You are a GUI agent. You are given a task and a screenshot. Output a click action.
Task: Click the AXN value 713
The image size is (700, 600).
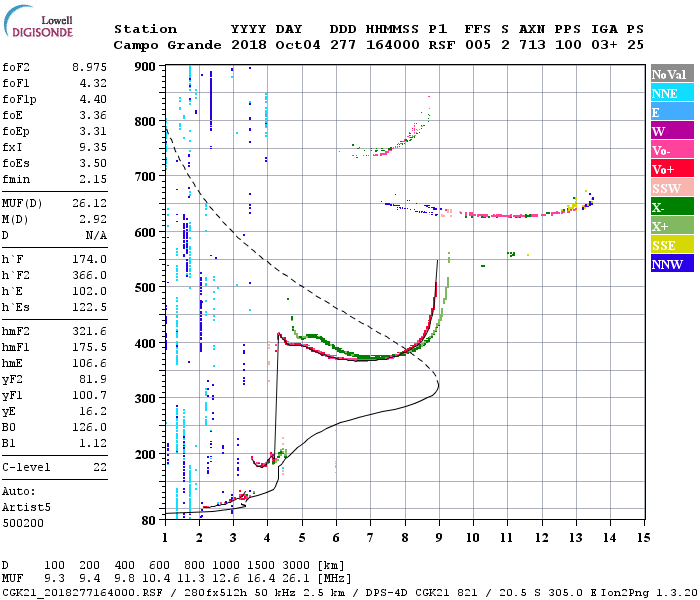point(532,45)
